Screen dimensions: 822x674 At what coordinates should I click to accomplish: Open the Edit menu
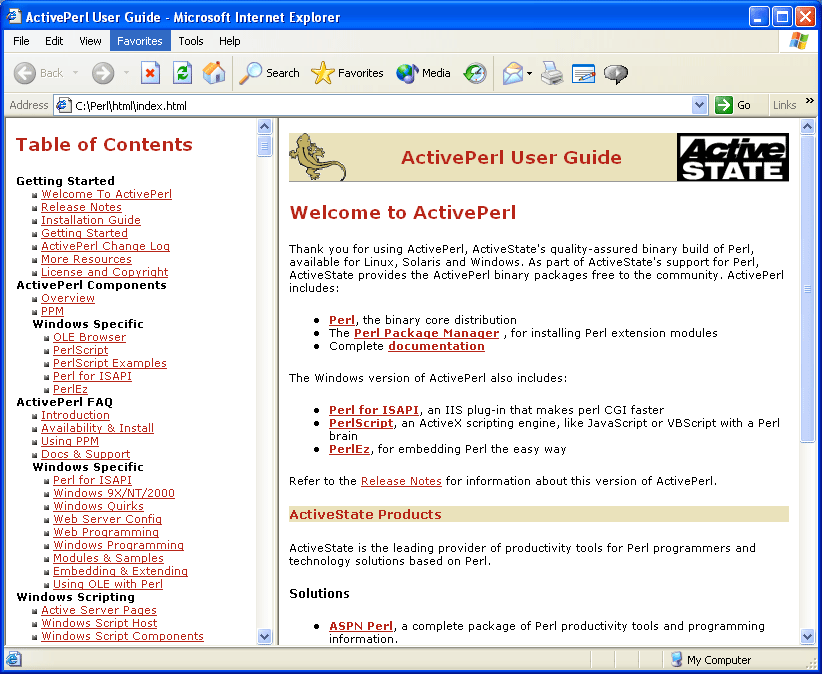(x=54, y=41)
